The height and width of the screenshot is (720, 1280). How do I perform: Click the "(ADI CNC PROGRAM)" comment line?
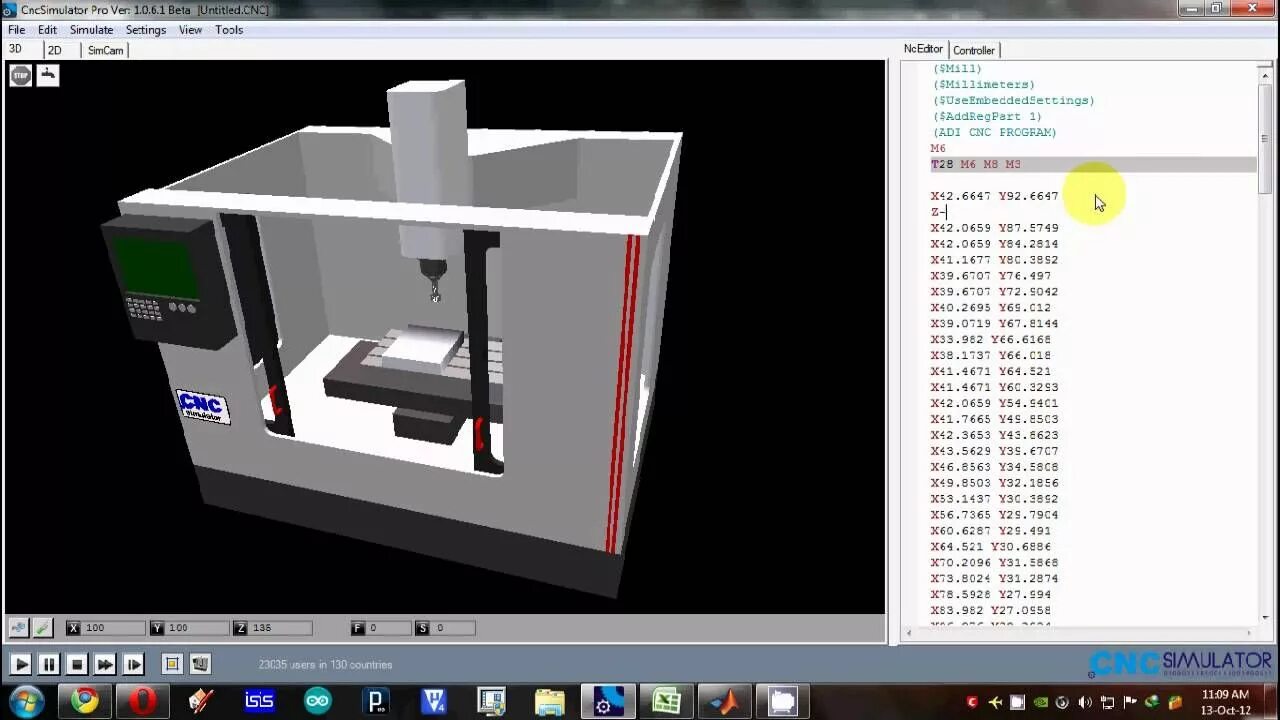coord(994,132)
